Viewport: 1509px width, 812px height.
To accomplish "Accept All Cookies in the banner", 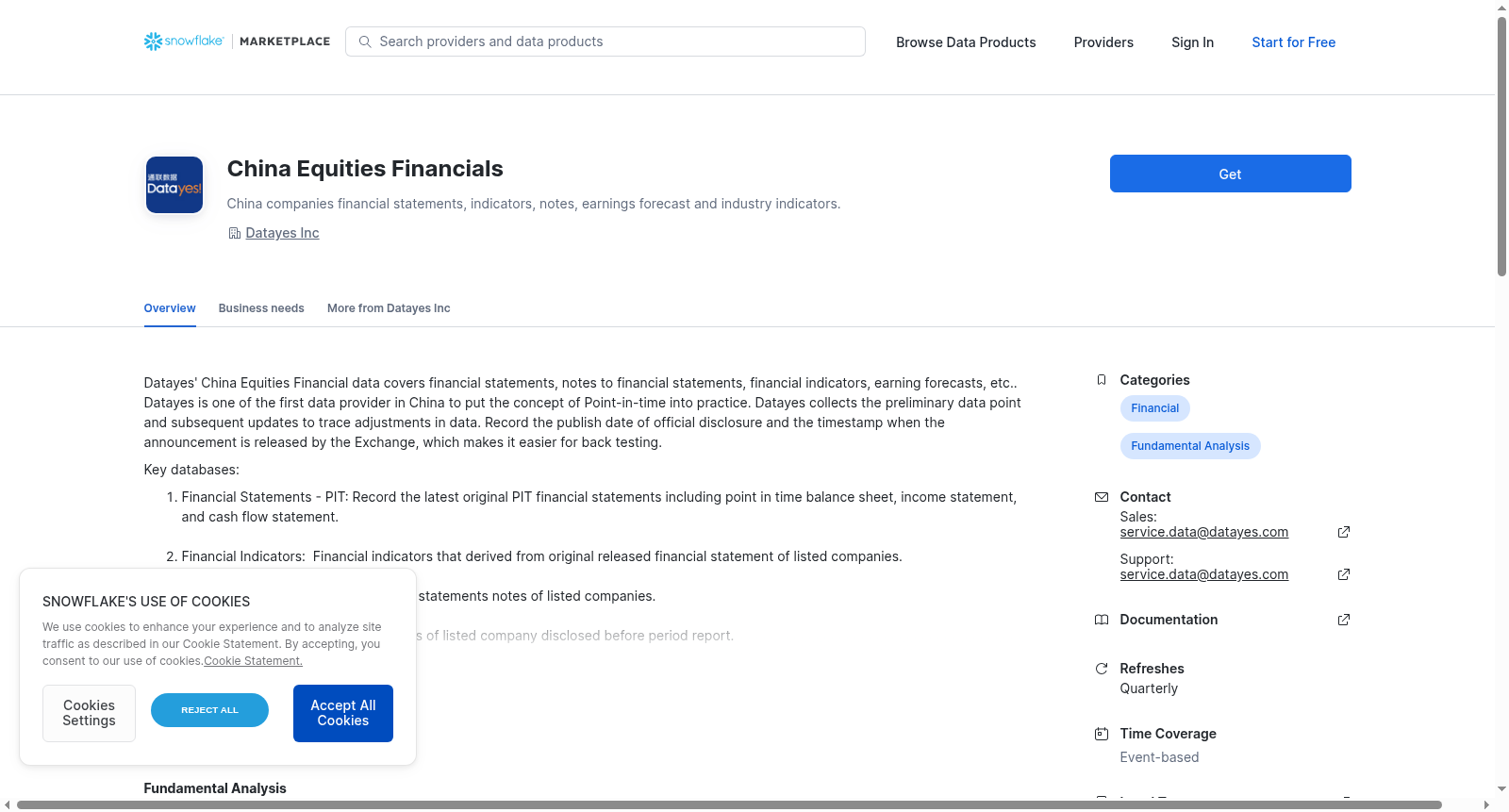I will [x=343, y=713].
